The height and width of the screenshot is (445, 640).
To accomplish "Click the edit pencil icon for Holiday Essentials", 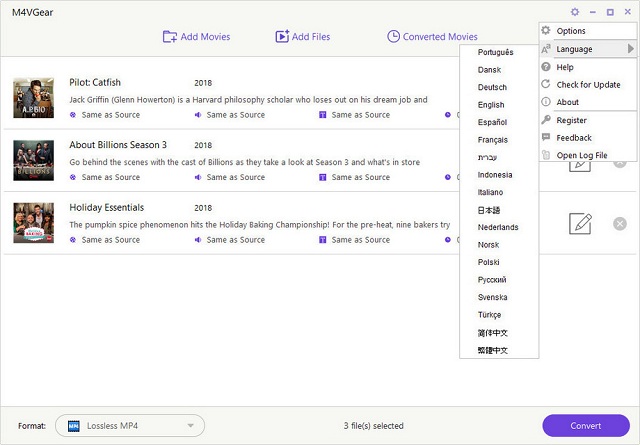I will pos(580,224).
